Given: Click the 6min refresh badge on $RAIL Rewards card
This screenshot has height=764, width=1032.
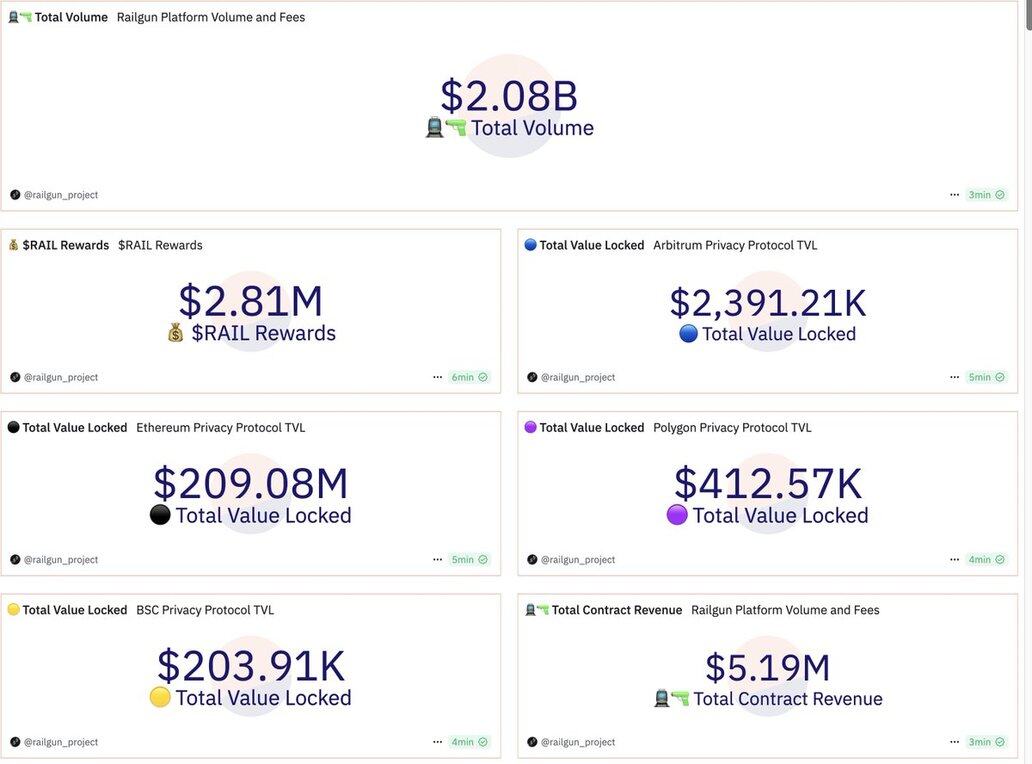Looking at the screenshot, I should [x=469, y=377].
